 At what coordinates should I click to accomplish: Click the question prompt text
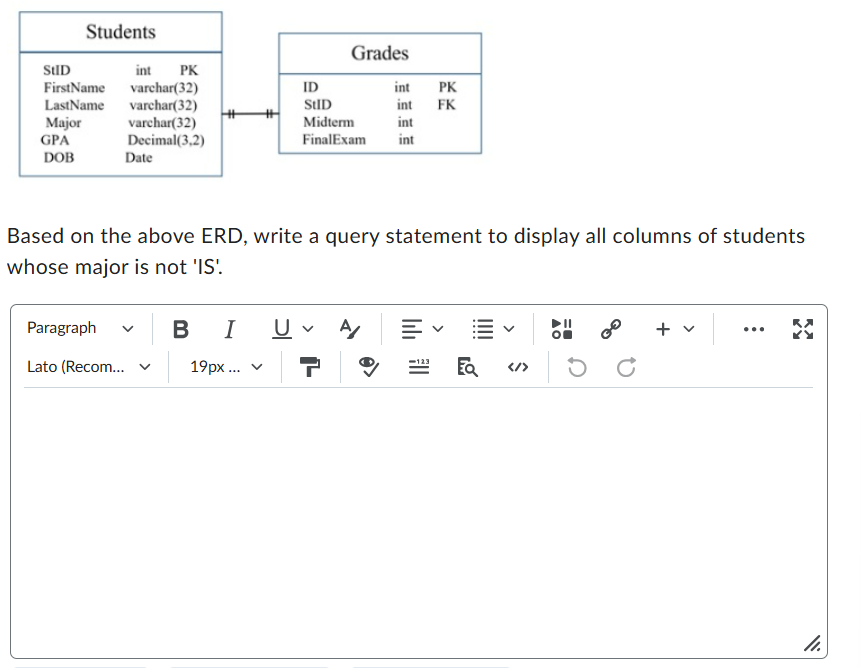click(x=406, y=251)
